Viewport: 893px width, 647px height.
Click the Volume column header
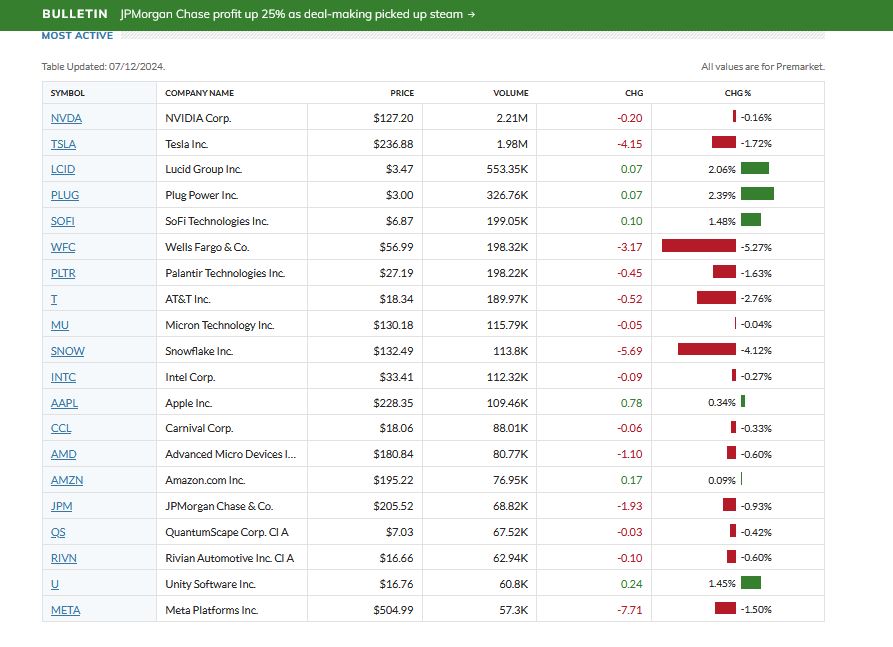(x=510, y=93)
